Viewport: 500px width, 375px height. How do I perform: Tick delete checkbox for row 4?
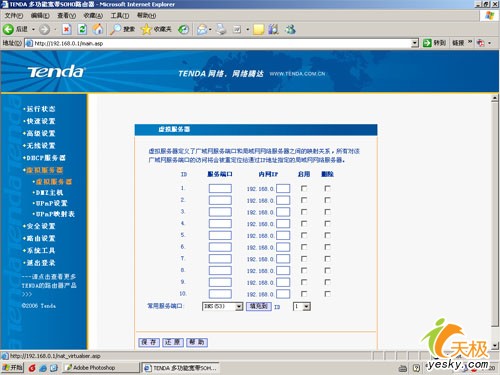(x=327, y=224)
